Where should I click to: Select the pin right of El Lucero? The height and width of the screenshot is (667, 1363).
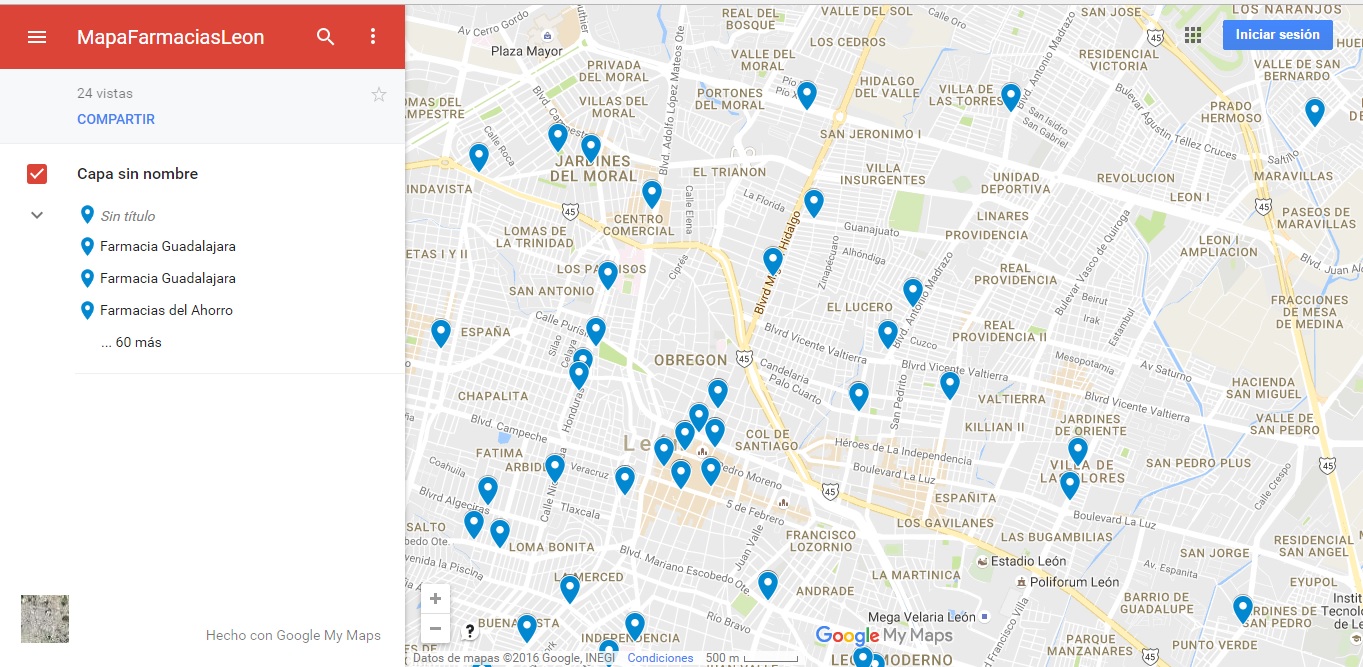(913, 292)
